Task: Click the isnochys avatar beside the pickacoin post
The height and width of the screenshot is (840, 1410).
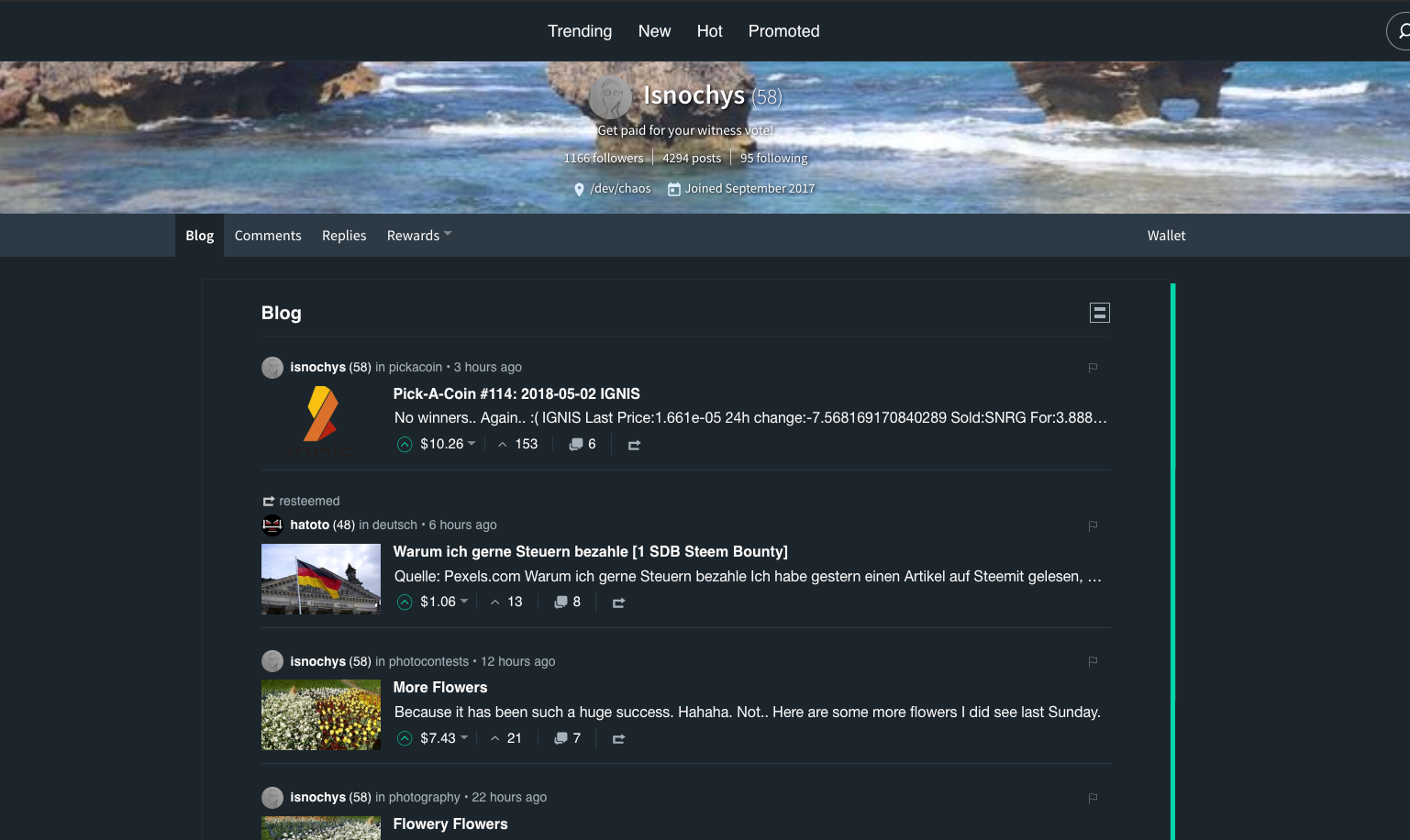Action: 272,368
